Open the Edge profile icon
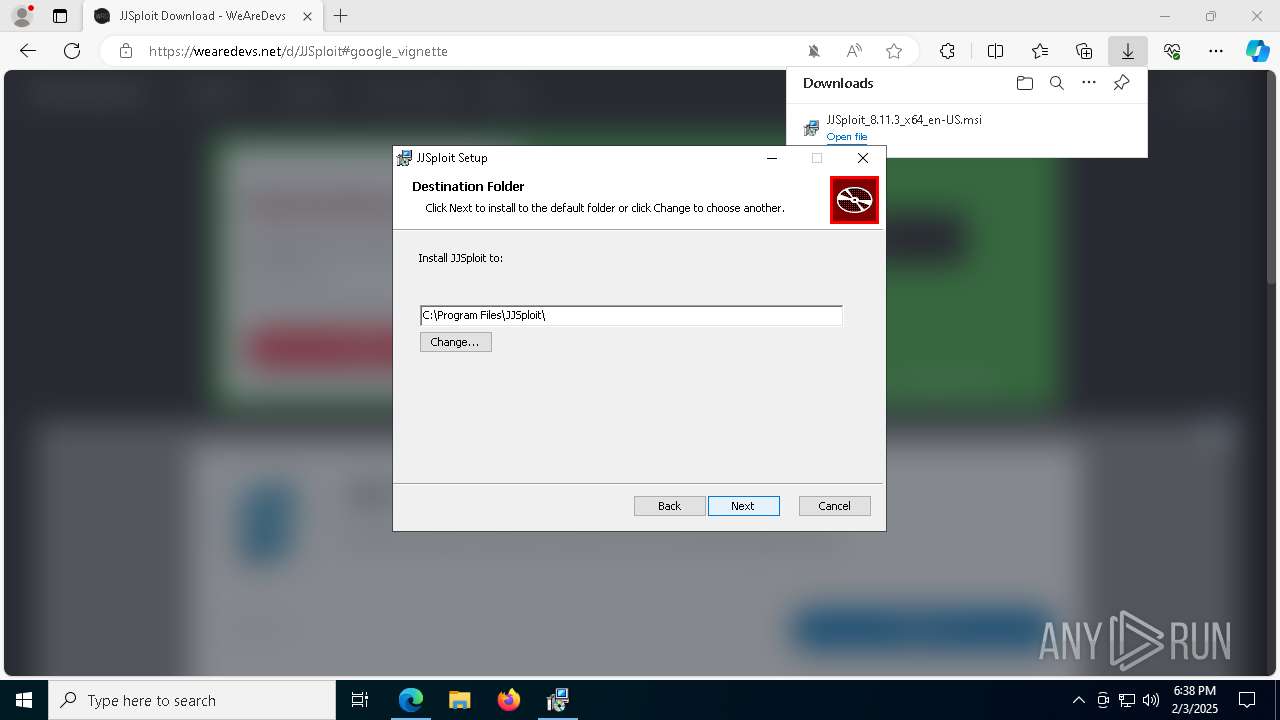Image resolution: width=1280 pixels, height=720 pixels. tap(22, 16)
